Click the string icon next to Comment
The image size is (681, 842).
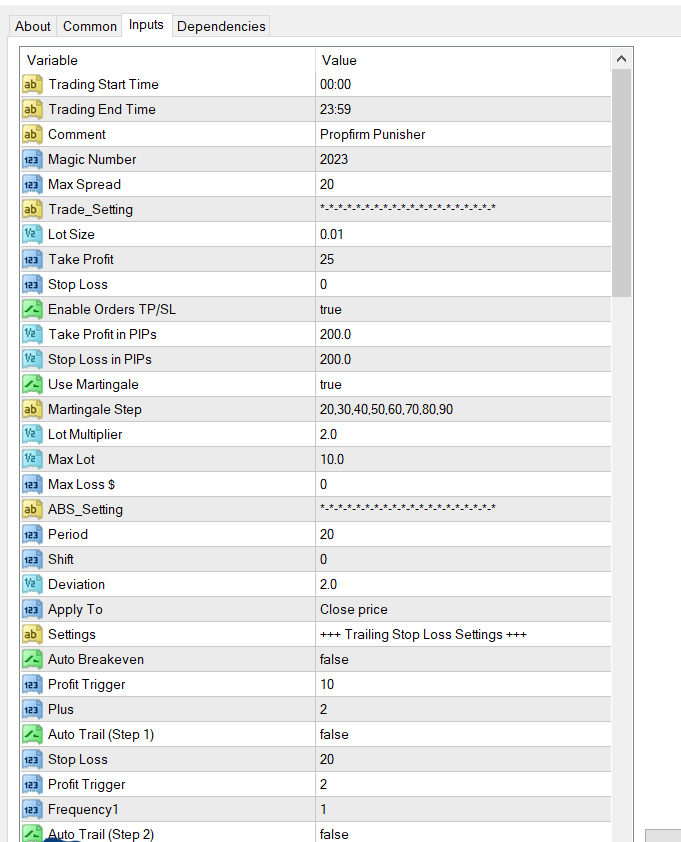32,134
